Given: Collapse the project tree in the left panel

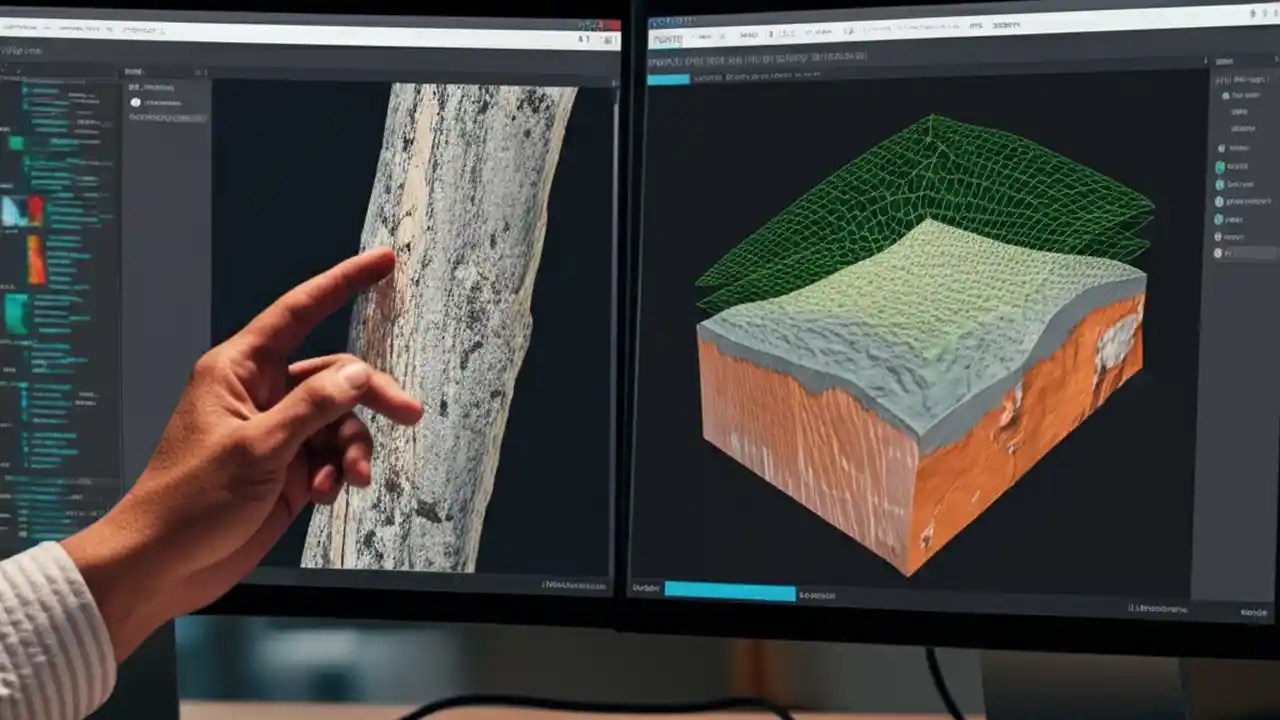Looking at the screenshot, I should pos(10,68).
